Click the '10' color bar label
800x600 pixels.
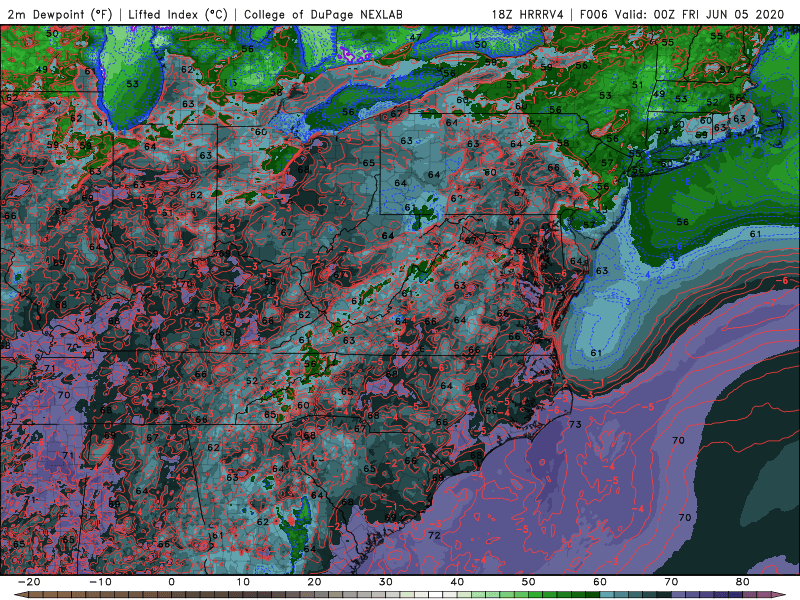pyautogui.click(x=243, y=582)
